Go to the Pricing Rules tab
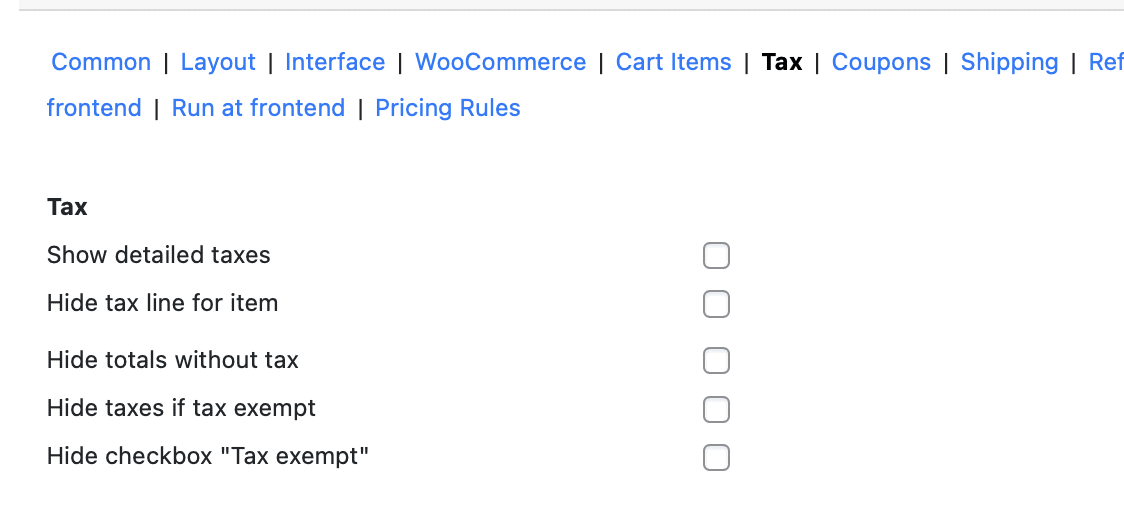 (447, 108)
